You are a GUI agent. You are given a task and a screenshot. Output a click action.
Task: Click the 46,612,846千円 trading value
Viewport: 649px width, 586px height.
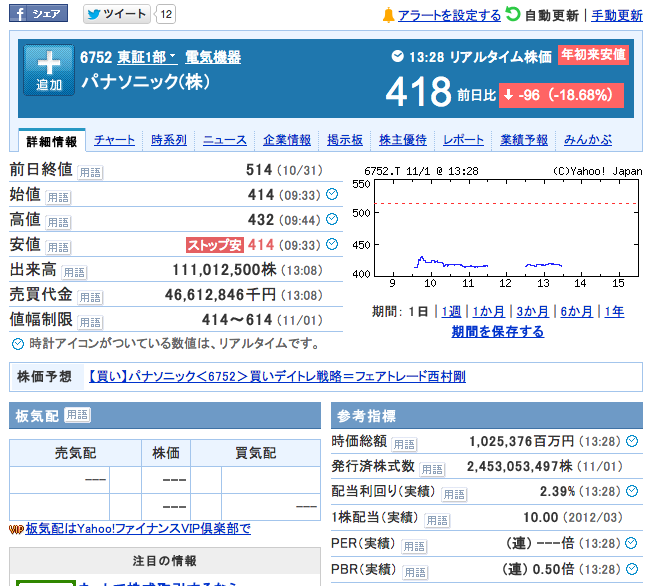220,295
